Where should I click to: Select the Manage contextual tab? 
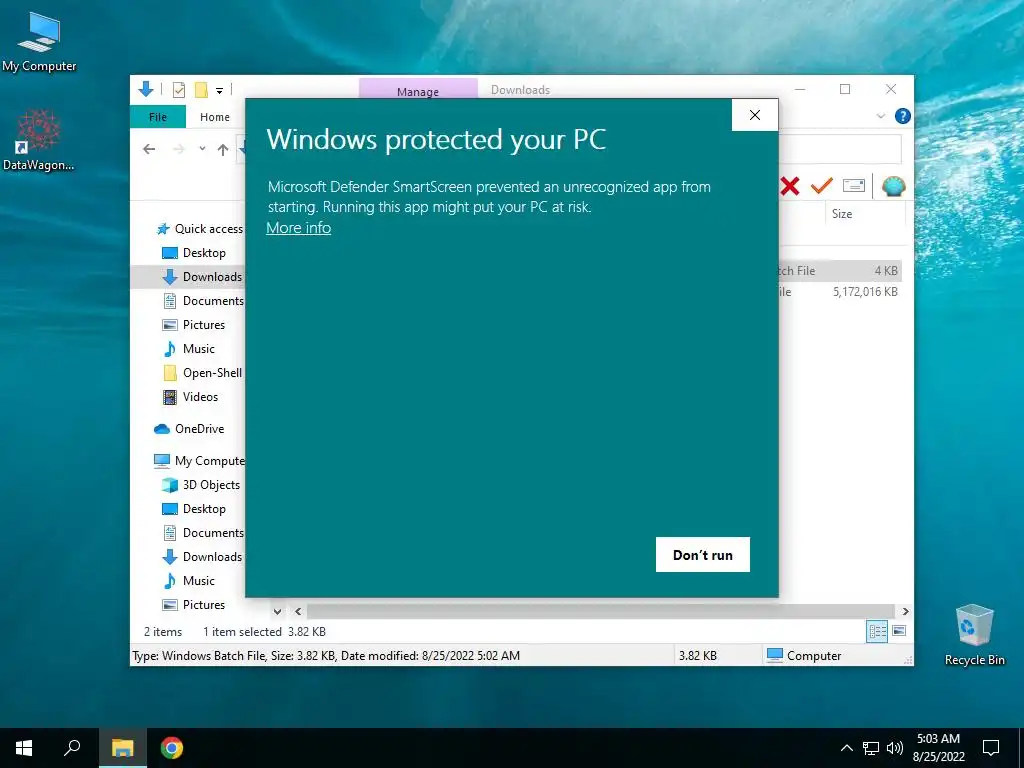[x=418, y=89]
